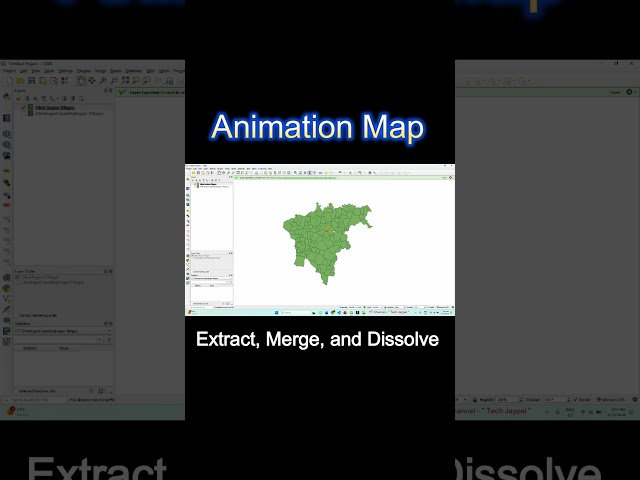
Task: Select the Zoom In magnifier tool
Action: click(x=103, y=81)
